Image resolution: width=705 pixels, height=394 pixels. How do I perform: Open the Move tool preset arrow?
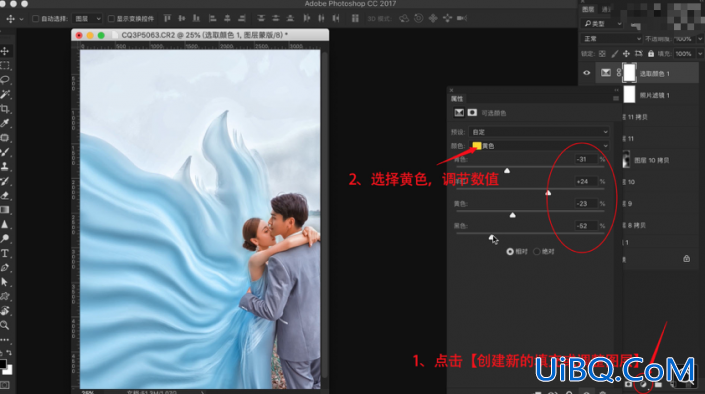(21, 19)
